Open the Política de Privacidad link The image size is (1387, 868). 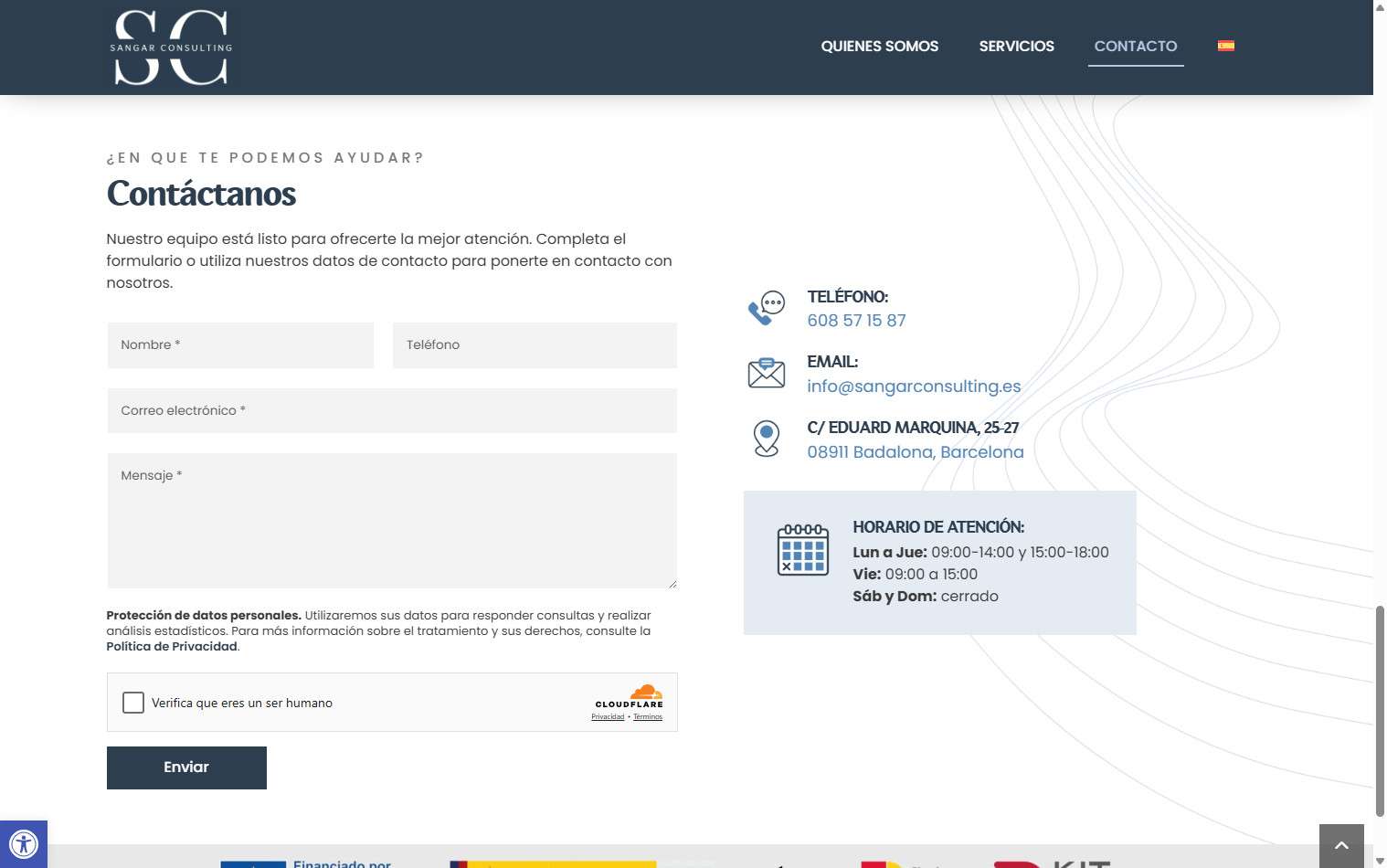[172, 646]
